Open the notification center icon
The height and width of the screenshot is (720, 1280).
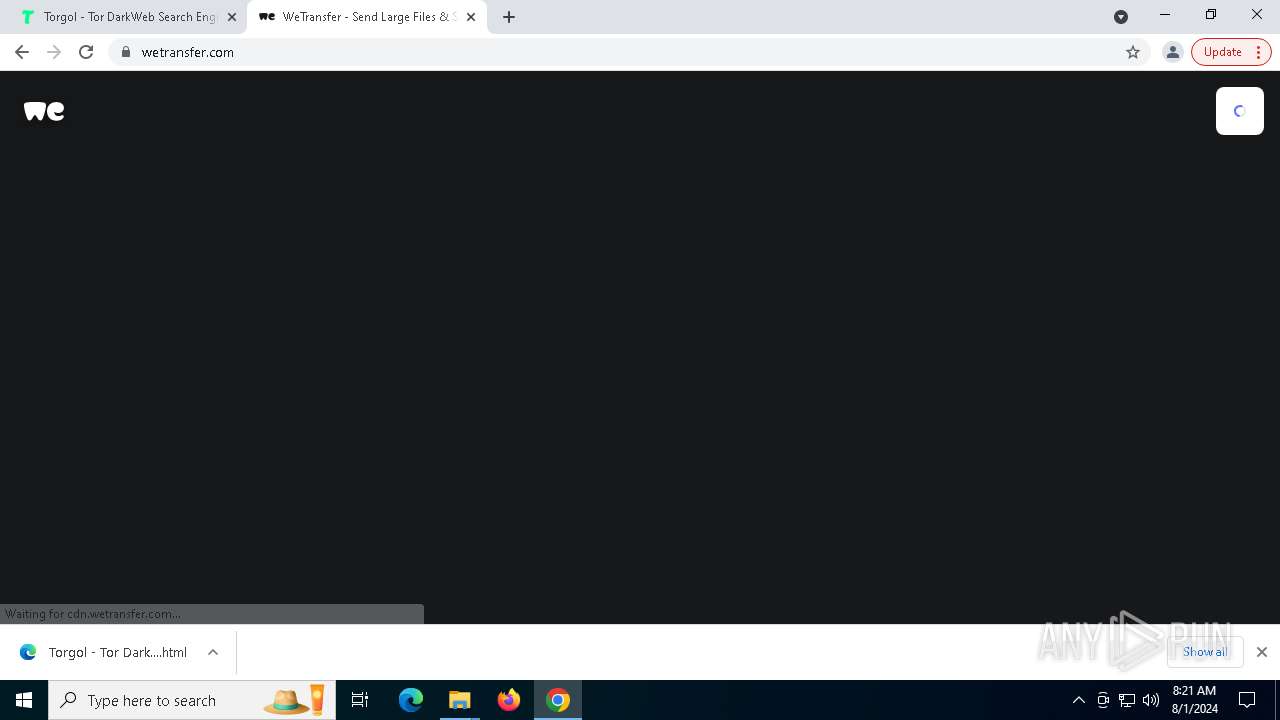(x=1247, y=700)
